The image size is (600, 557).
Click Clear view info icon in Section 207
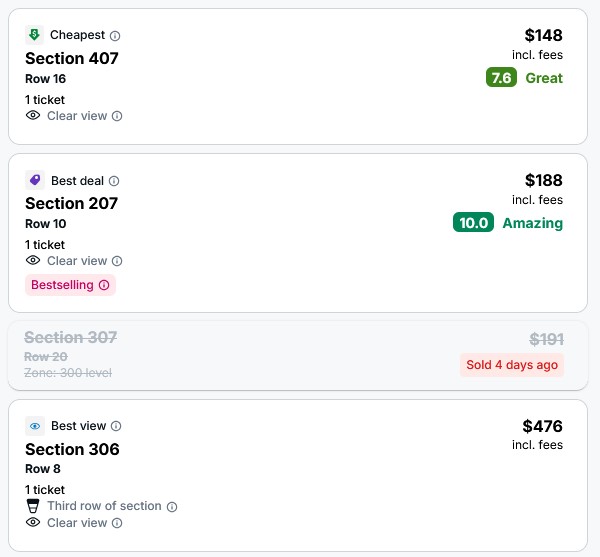point(117,261)
